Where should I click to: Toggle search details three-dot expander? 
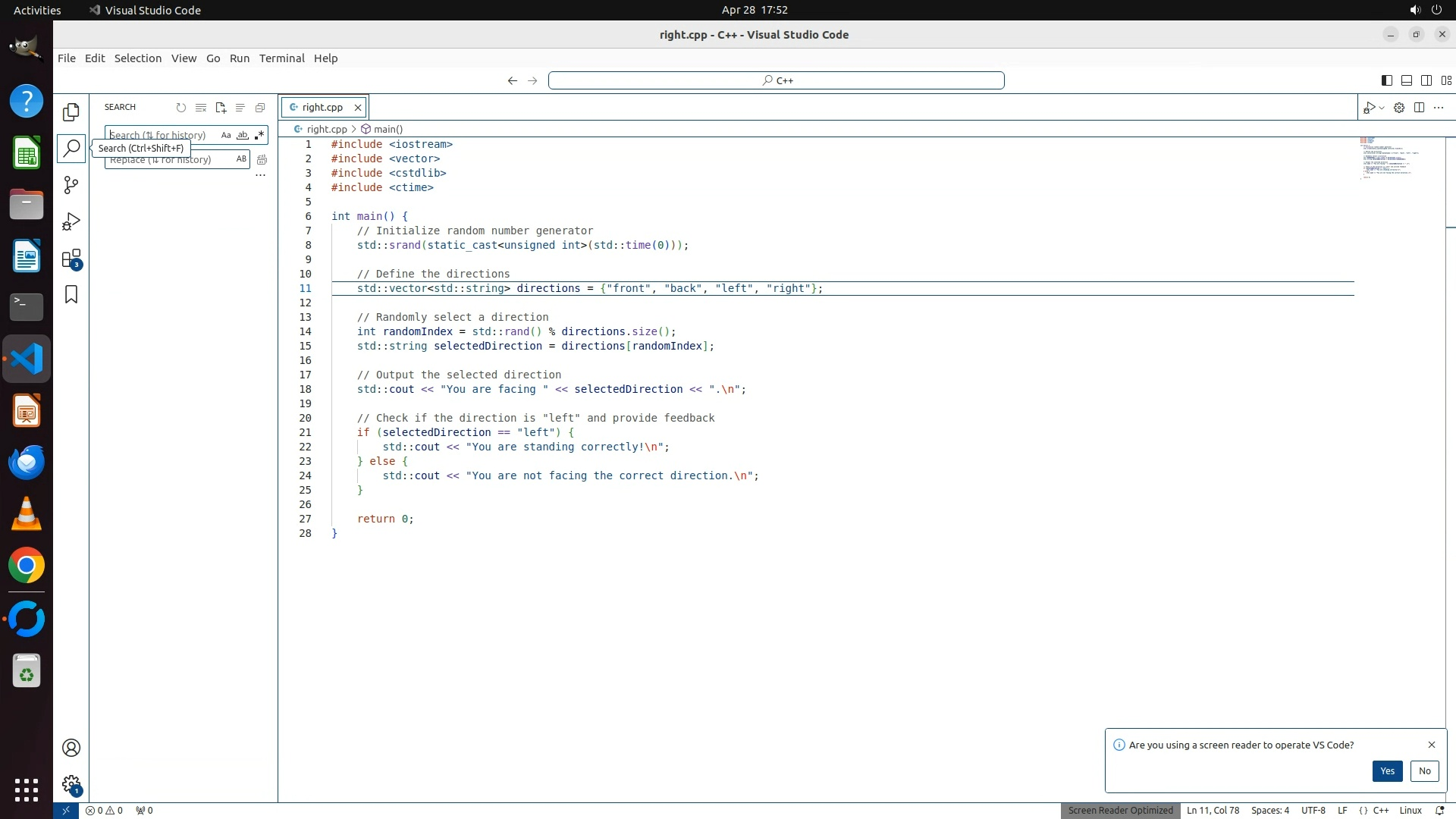pos(260,175)
